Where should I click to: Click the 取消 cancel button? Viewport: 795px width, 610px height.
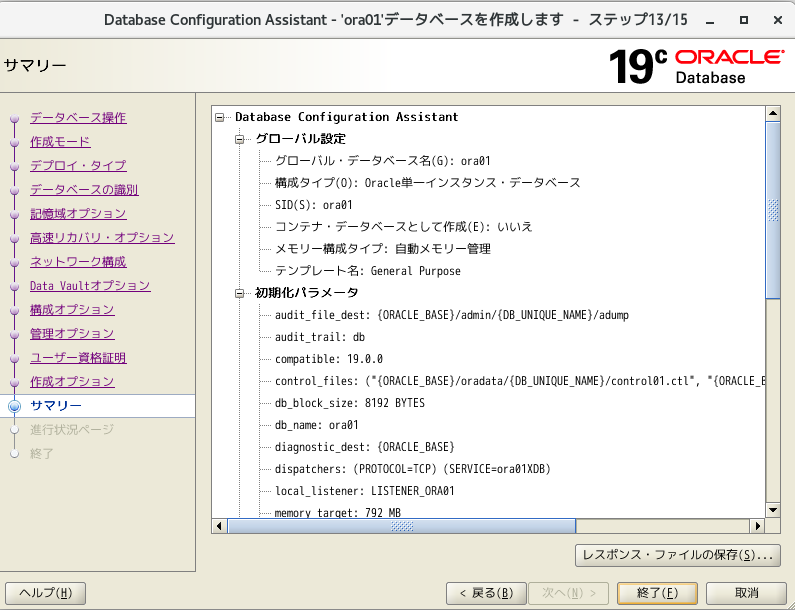[746, 593]
